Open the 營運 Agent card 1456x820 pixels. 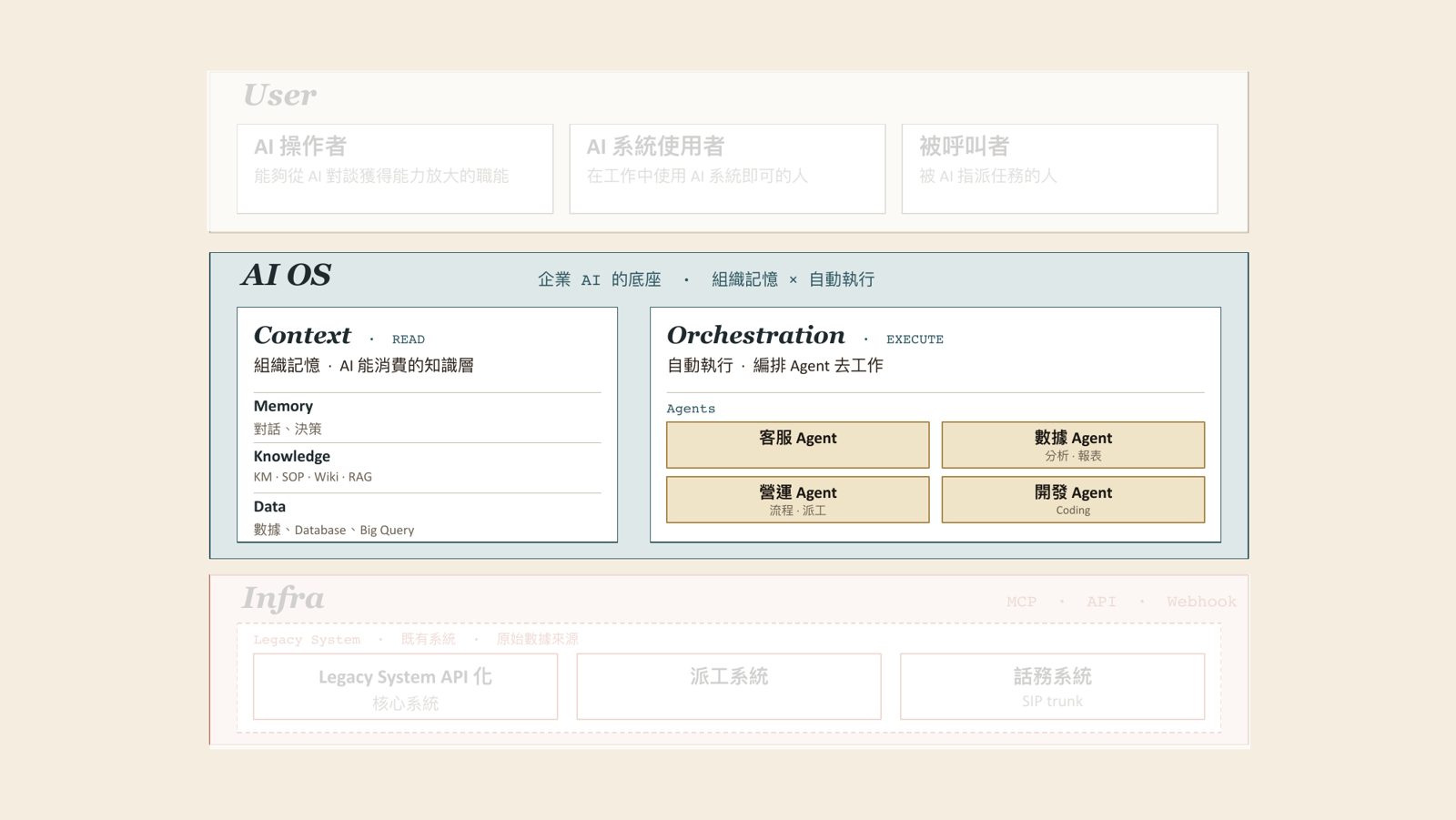pos(798,500)
